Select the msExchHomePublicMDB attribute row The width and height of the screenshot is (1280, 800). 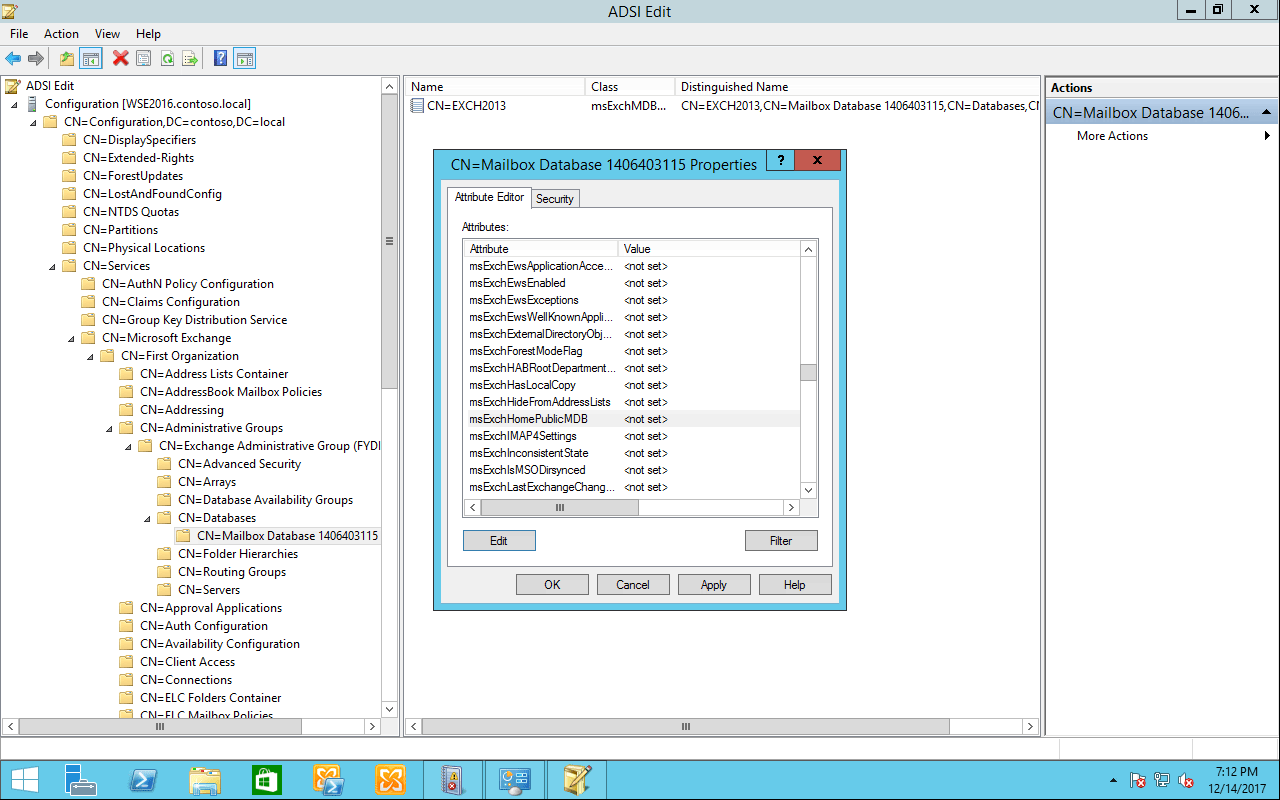632,419
